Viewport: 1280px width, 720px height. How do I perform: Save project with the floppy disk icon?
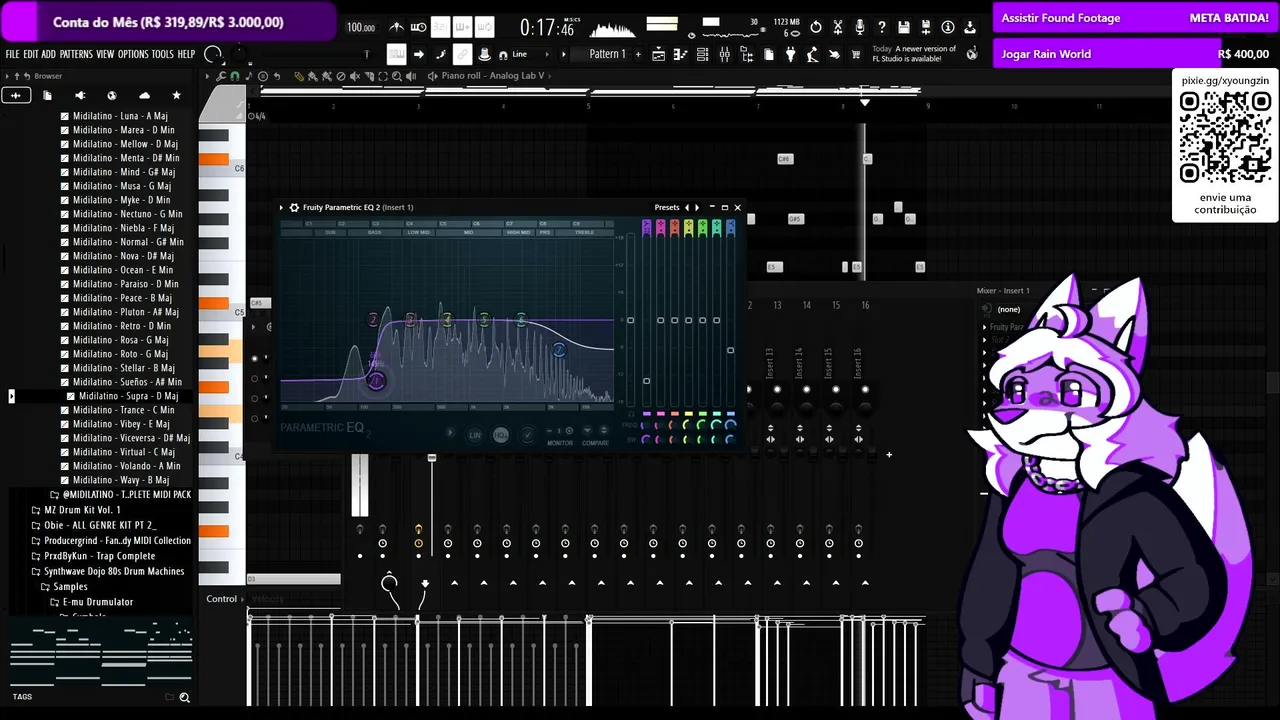coord(903,27)
